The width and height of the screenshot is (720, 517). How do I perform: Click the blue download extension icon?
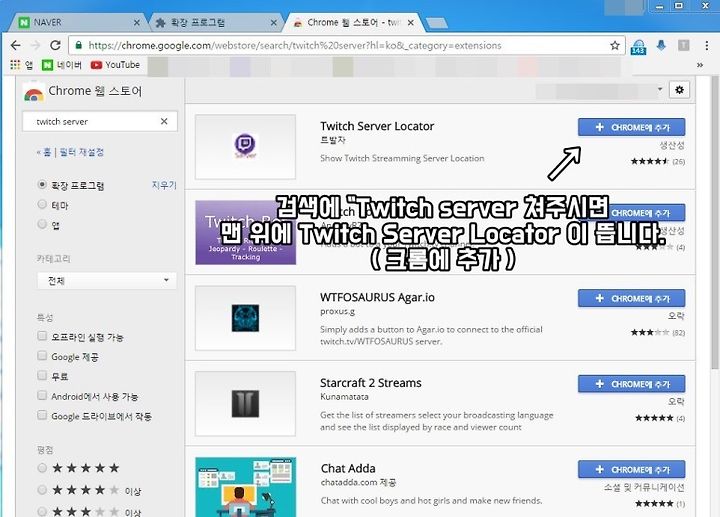point(661,45)
